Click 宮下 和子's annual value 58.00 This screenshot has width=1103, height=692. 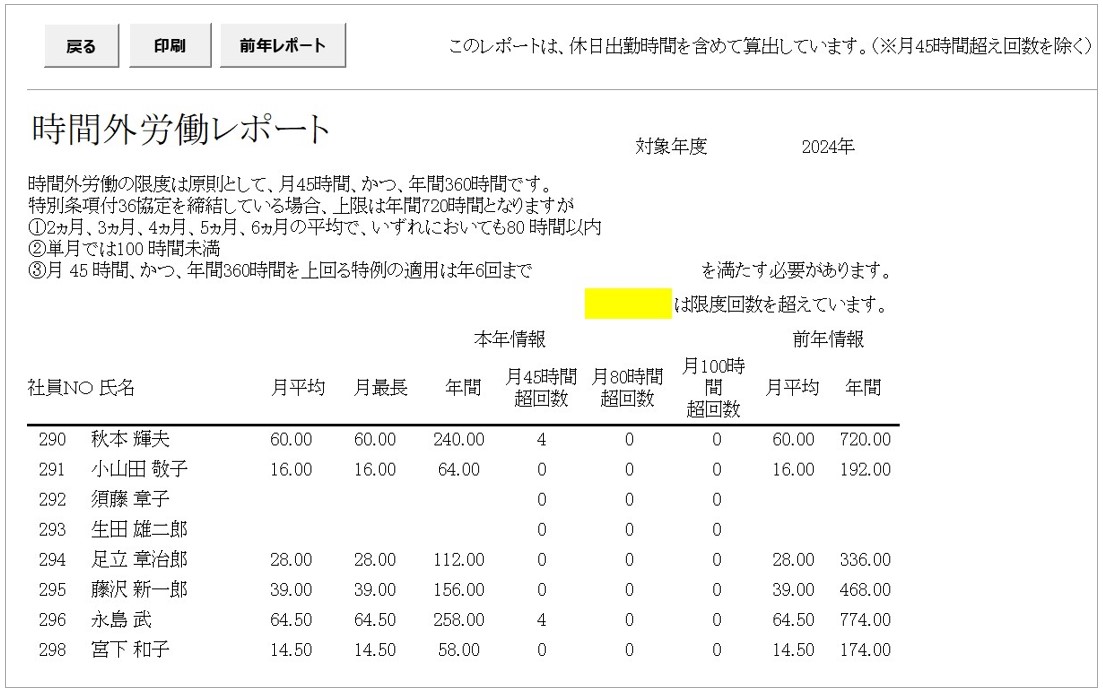point(459,650)
